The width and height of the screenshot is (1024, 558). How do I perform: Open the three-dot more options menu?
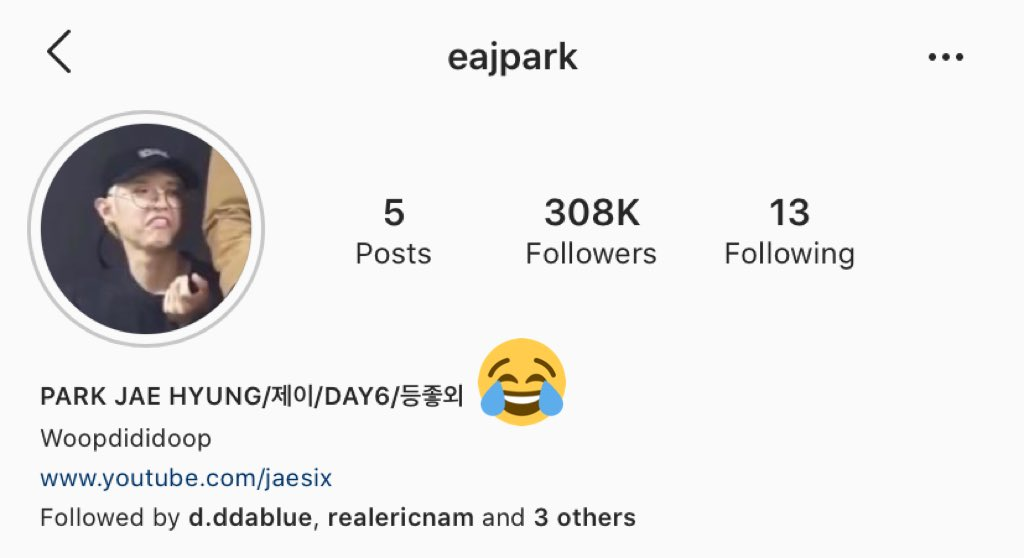(x=946, y=57)
